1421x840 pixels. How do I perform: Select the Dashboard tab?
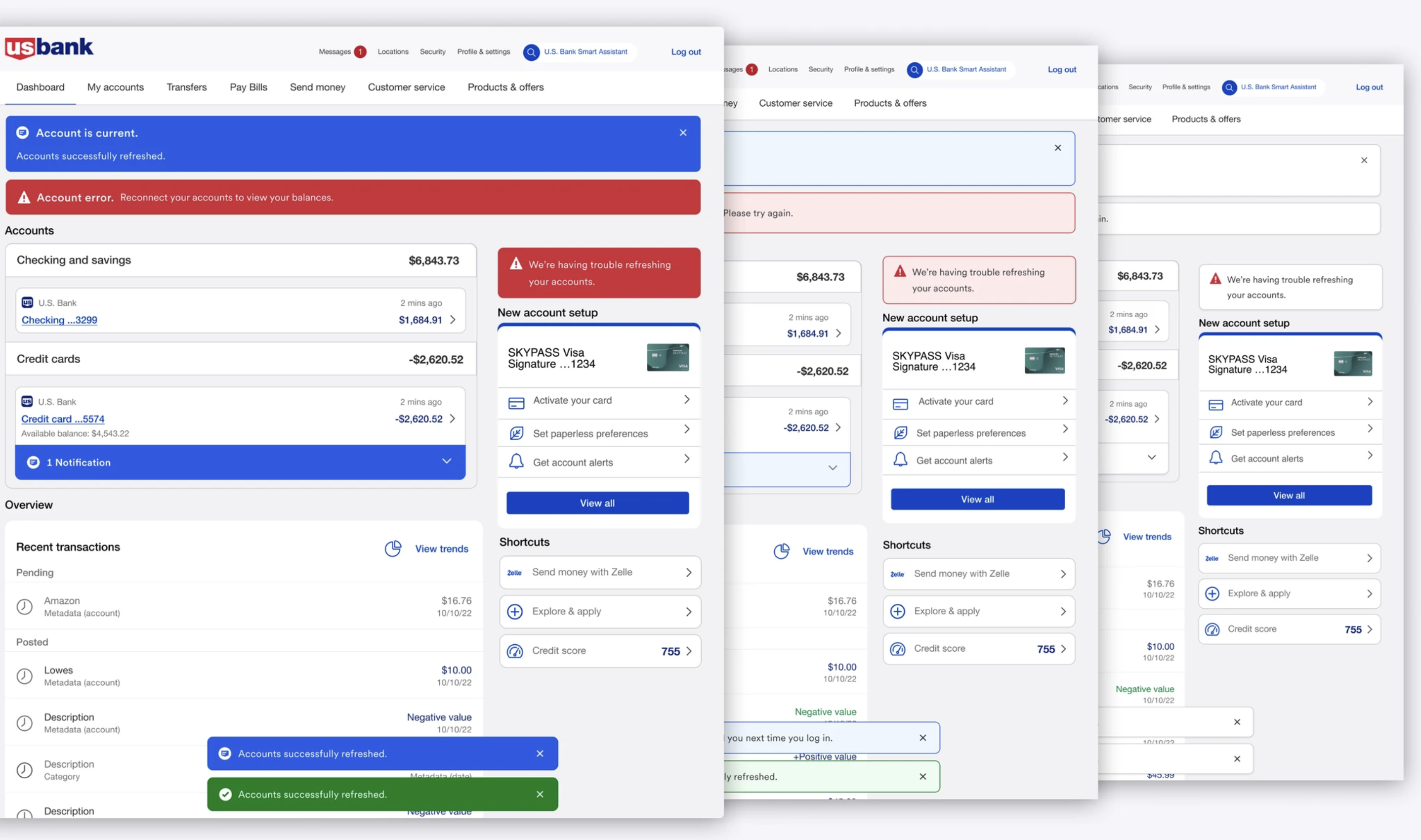[x=40, y=87]
